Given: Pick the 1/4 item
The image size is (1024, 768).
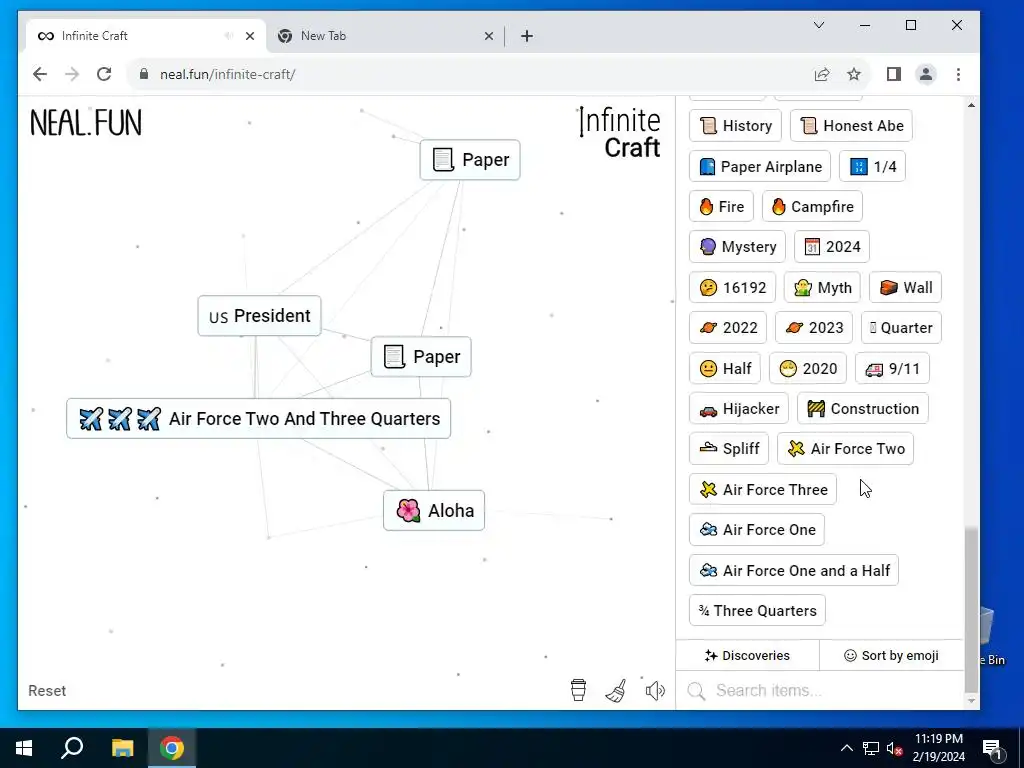Looking at the screenshot, I should click(x=872, y=167).
